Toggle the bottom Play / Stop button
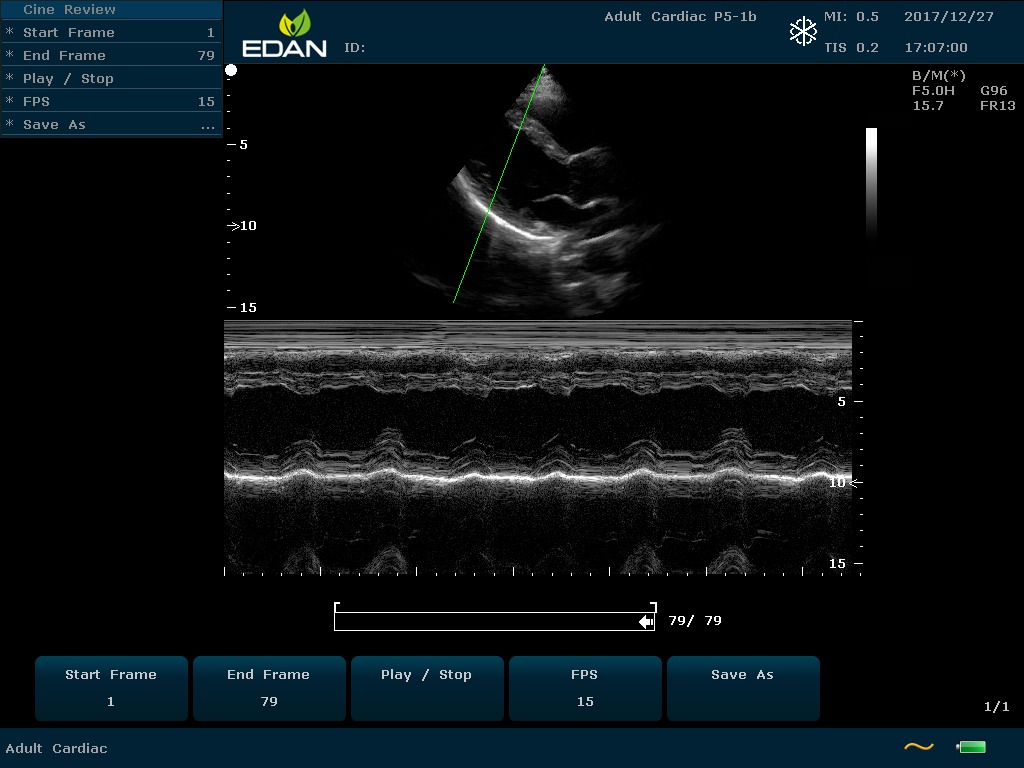Screen dimensions: 1024x768 pyautogui.click(x=426, y=688)
